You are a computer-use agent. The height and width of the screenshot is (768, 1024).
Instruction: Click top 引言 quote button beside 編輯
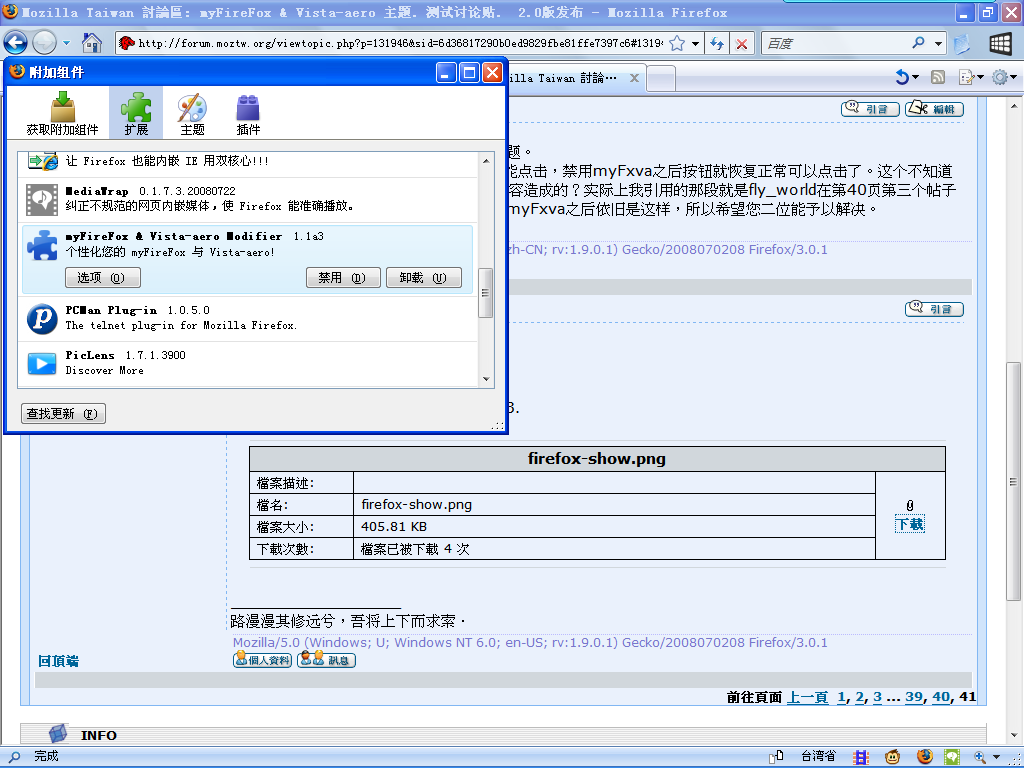coord(871,108)
